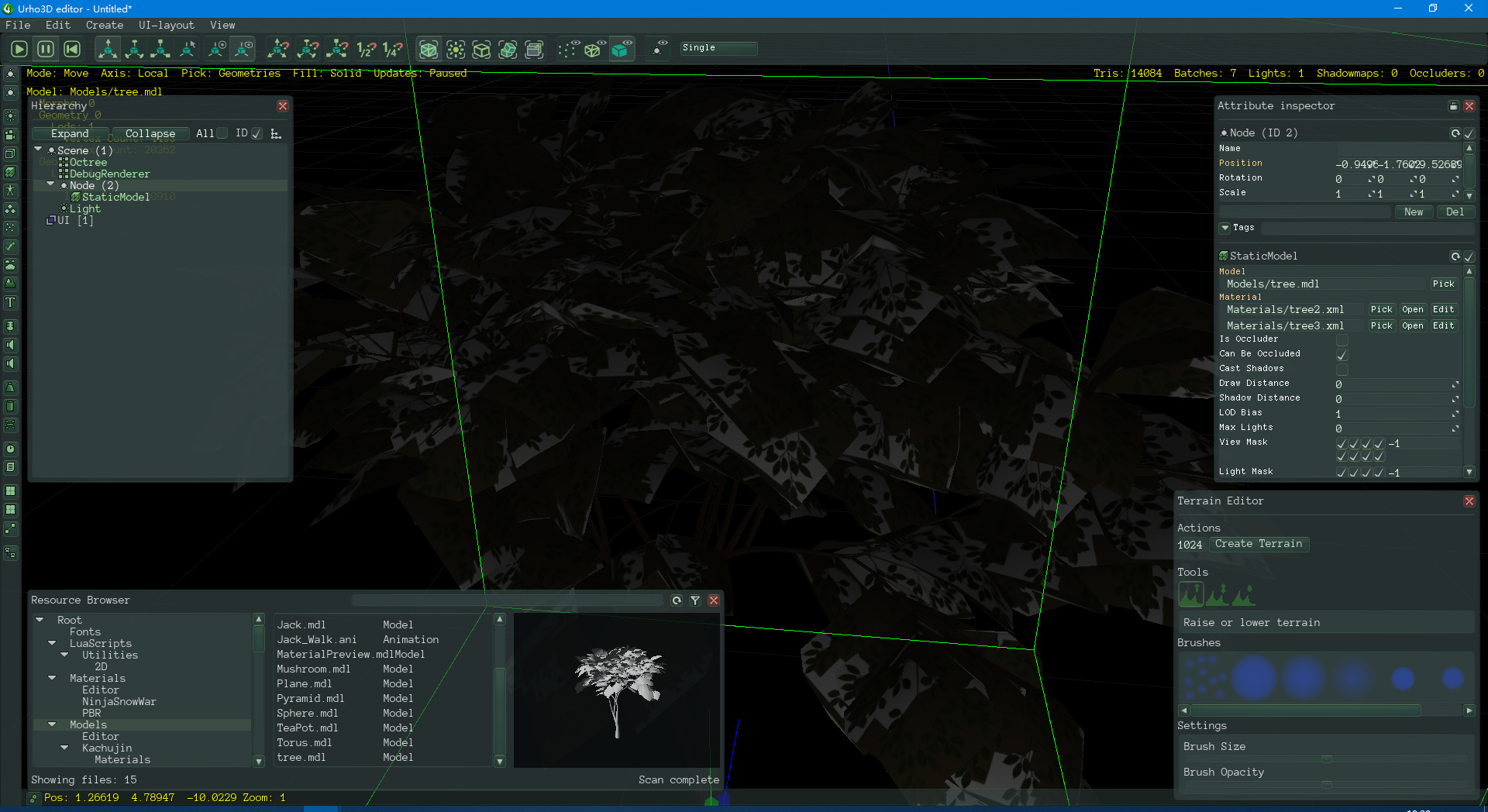Collapse the Tags section
The image size is (1488, 812).
[x=1225, y=228]
